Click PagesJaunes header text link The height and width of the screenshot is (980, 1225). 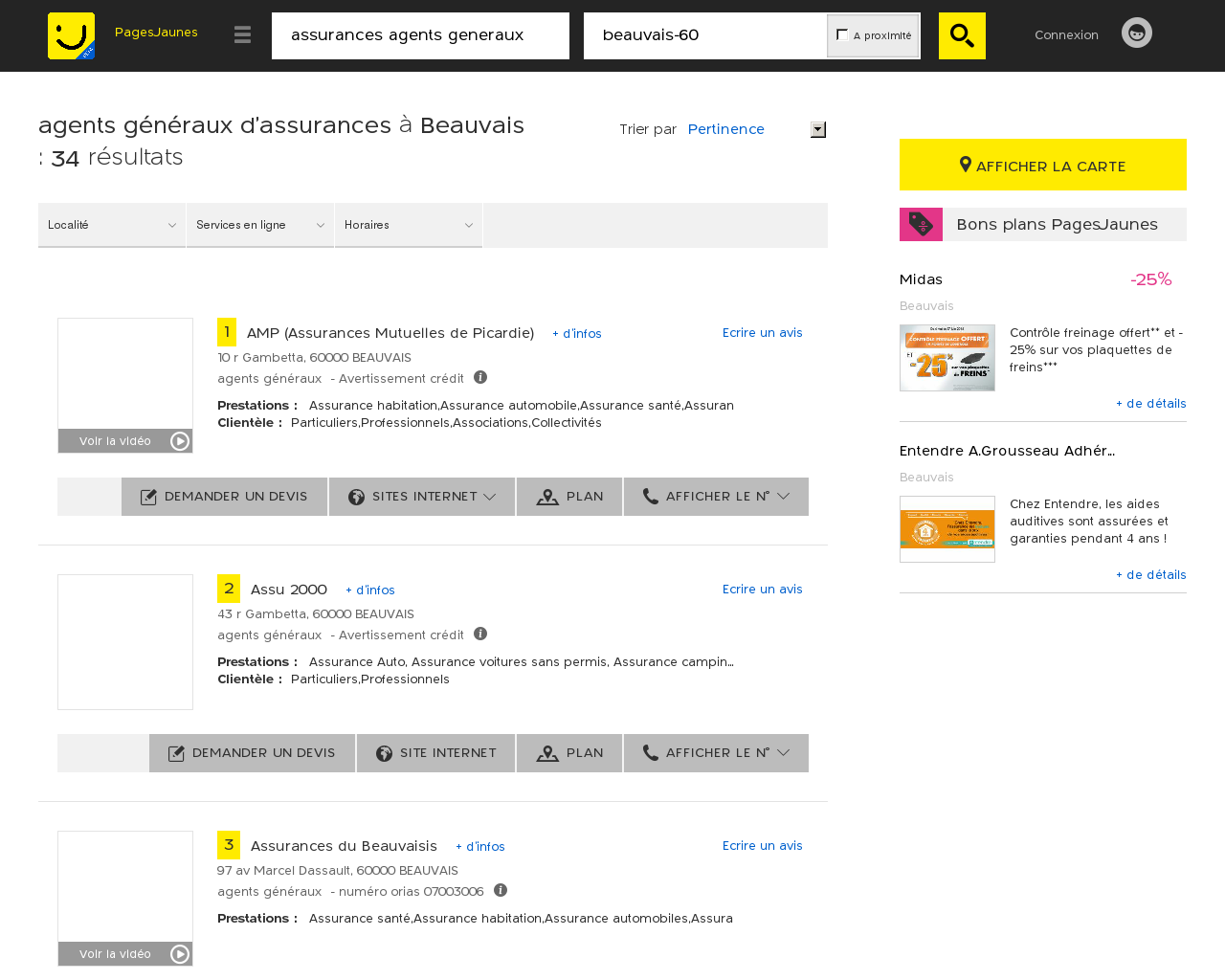[x=156, y=33]
